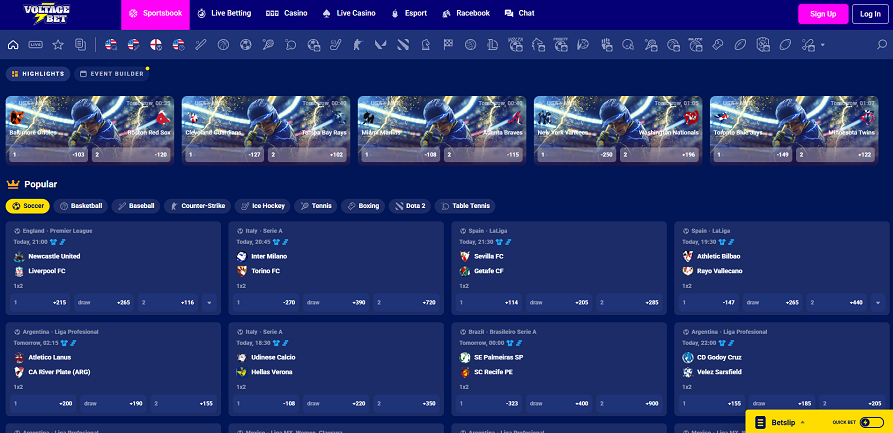Expand more markets for Athletic Bilbao match
Image resolution: width=893 pixels, height=433 pixels.
pos(878,303)
